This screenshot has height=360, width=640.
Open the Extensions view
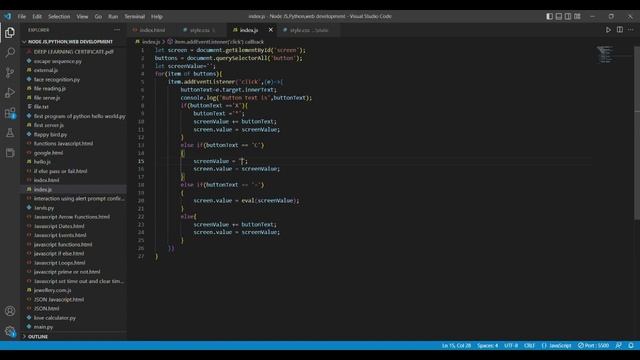[x=10, y=113]
